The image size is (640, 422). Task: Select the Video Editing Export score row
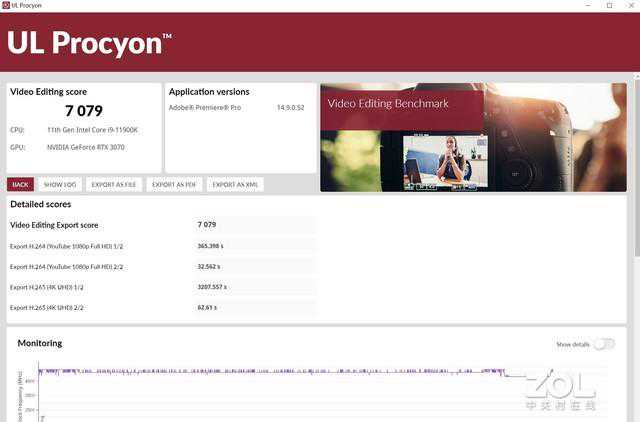click(x=160, y=225)
